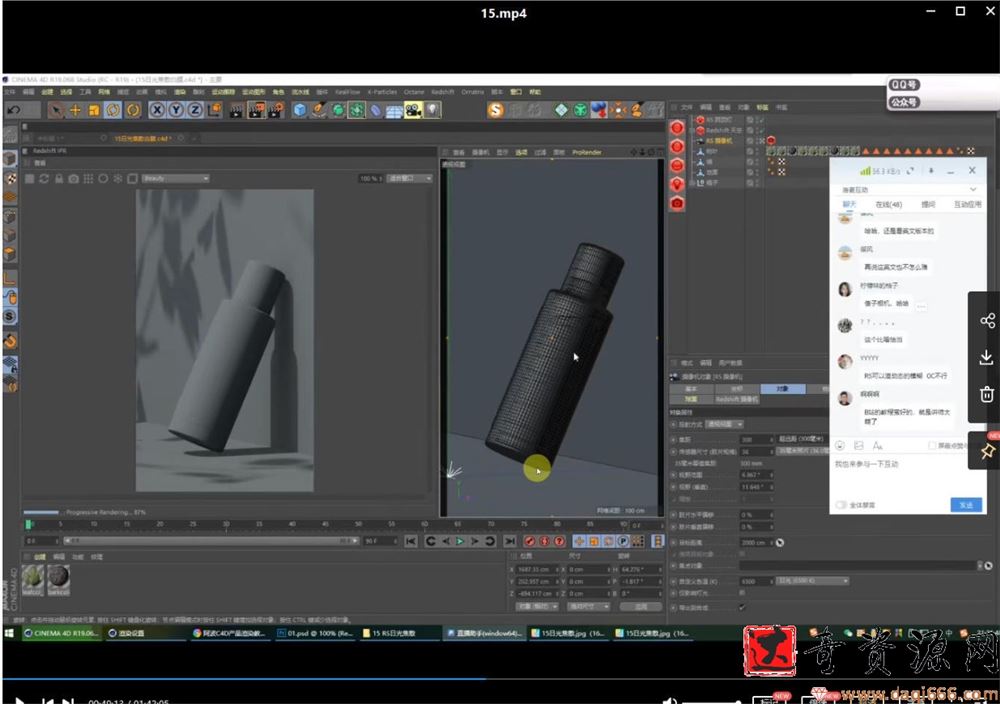Open the size mode dropdown in coordinates
1000x704 pixels.
tap(589, 606)
